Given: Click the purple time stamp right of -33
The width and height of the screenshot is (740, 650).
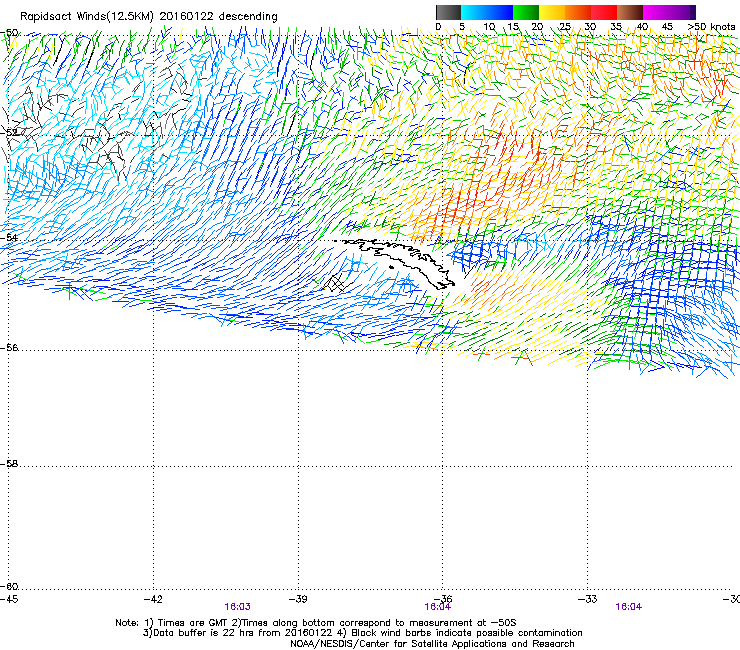Looking at the screenshot, I should pyautogui.click(x=629, y=607).
